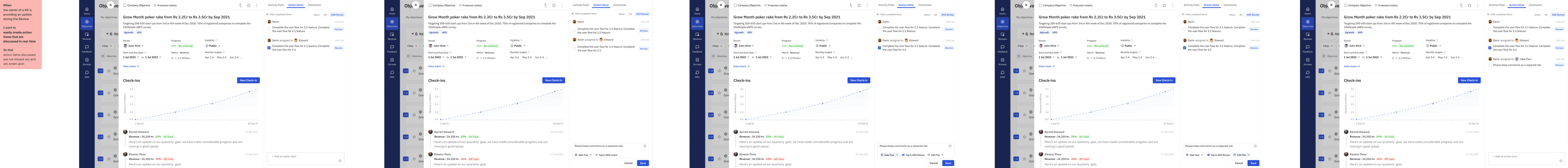Click New Check-in button in the first screen
The image size is (1568, 168).
pyautogui.click(x=248, y=80)
